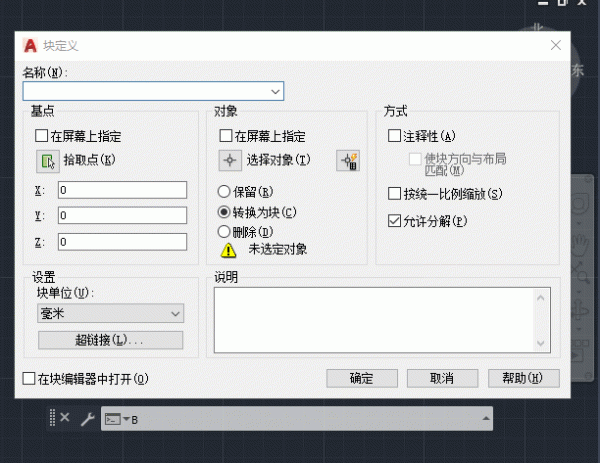The height and width of the screenshot is (463, 600).
Task: Expand command line history arrow
Action: [x=486, y=418]
